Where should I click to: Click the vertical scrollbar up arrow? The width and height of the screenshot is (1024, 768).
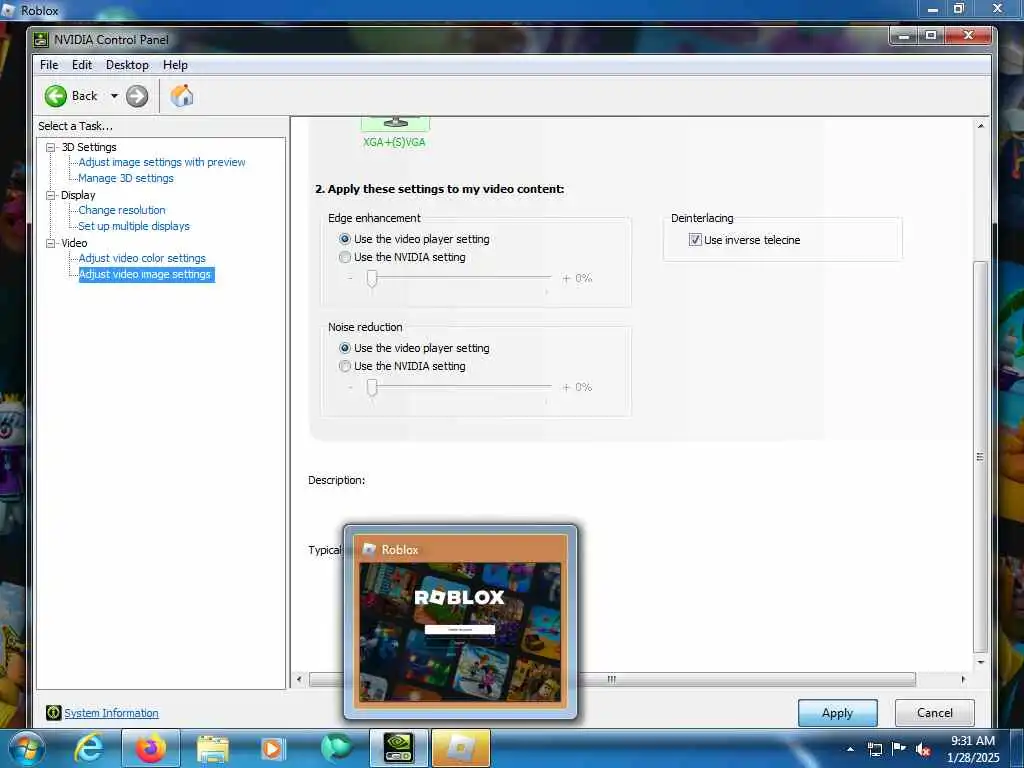(x=980, y=125)
